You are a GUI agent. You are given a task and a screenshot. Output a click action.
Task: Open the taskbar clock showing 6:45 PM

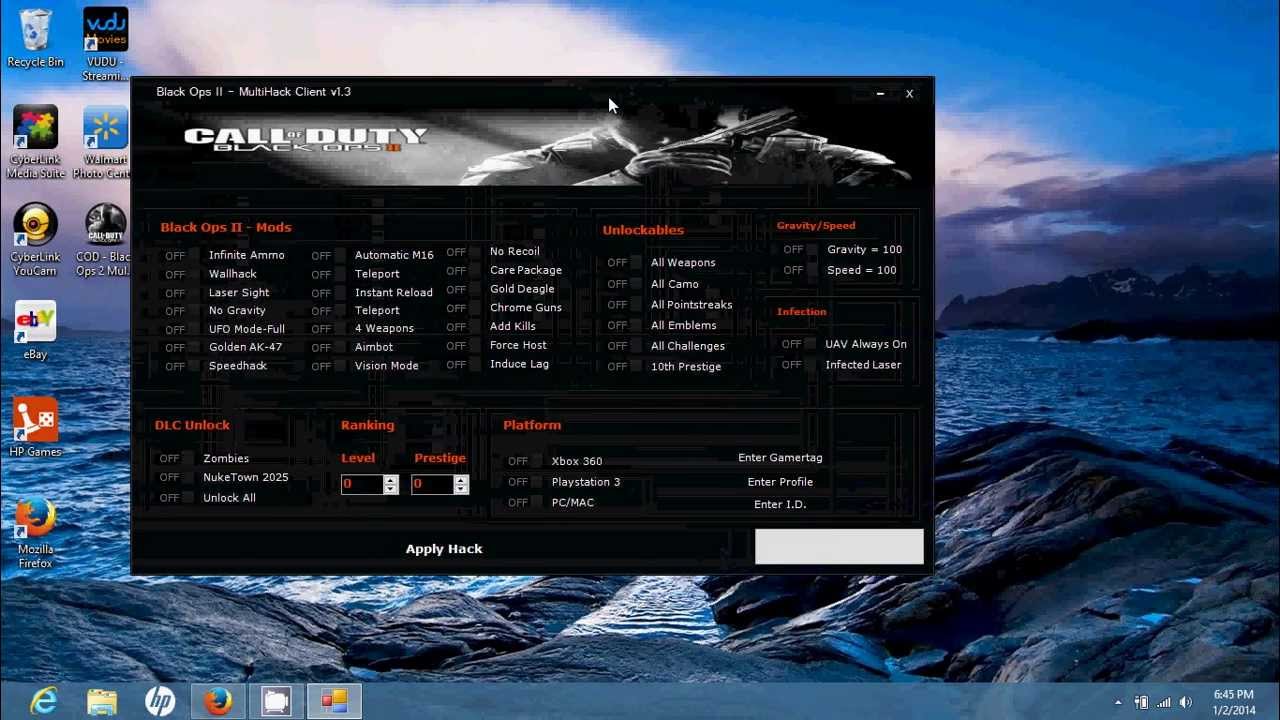[x=1233, y=702]
